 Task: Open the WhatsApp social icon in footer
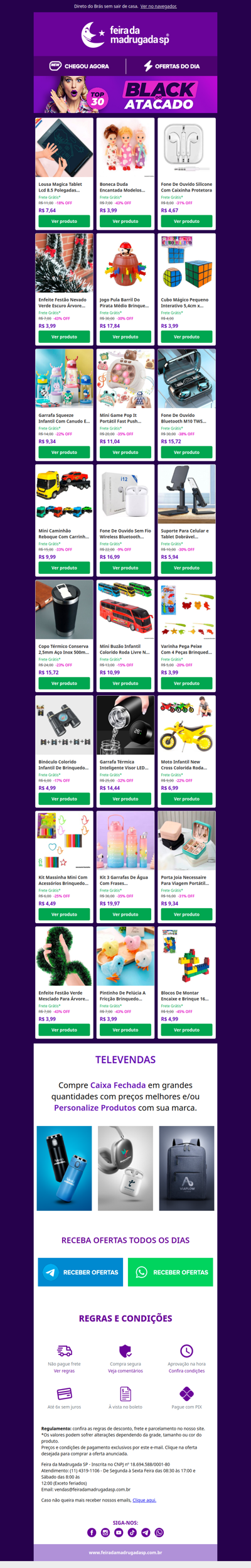(159, 1532)
